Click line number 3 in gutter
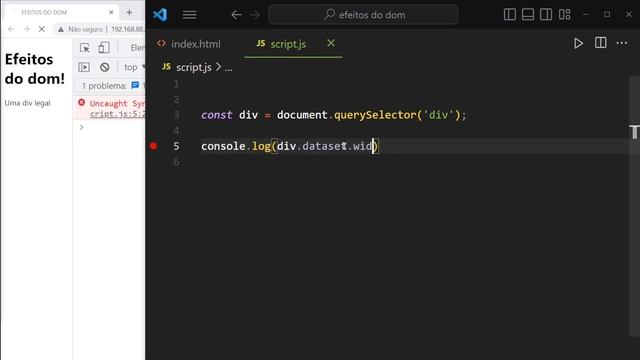 [x=176, y=115]
